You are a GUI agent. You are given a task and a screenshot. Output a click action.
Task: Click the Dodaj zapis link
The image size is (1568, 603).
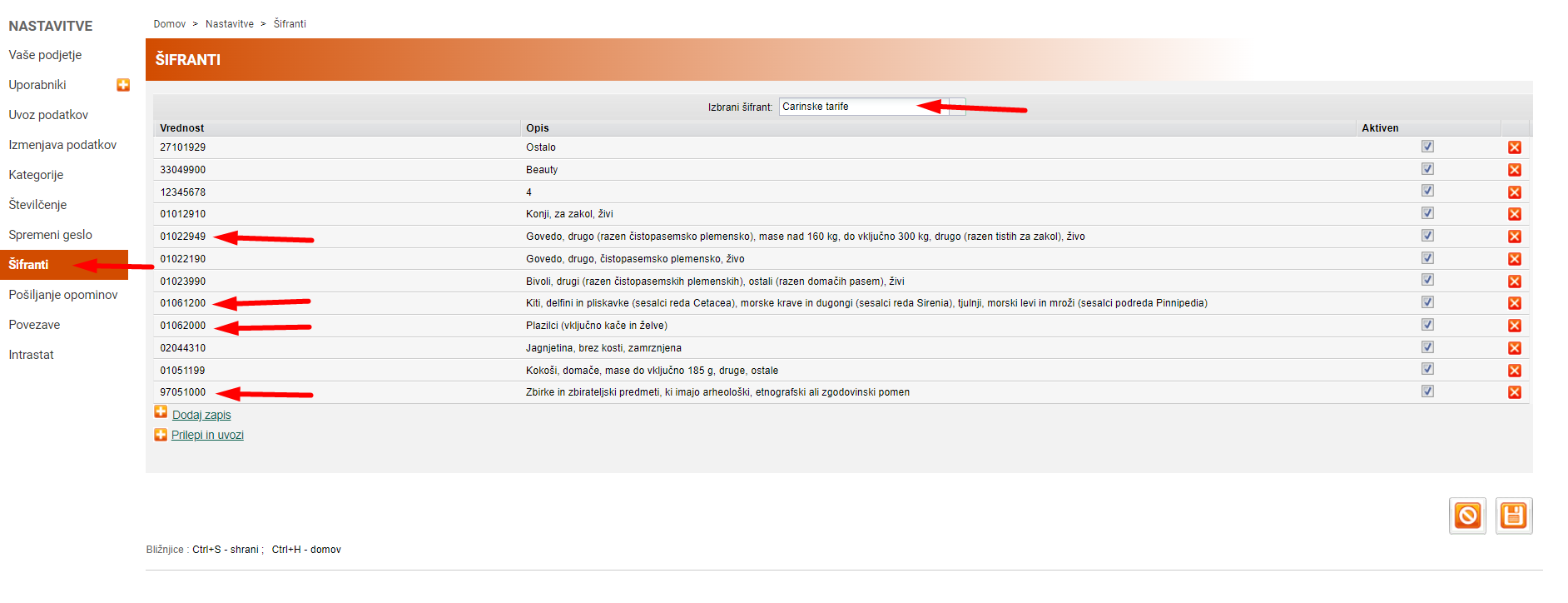[x=201, y=415]
